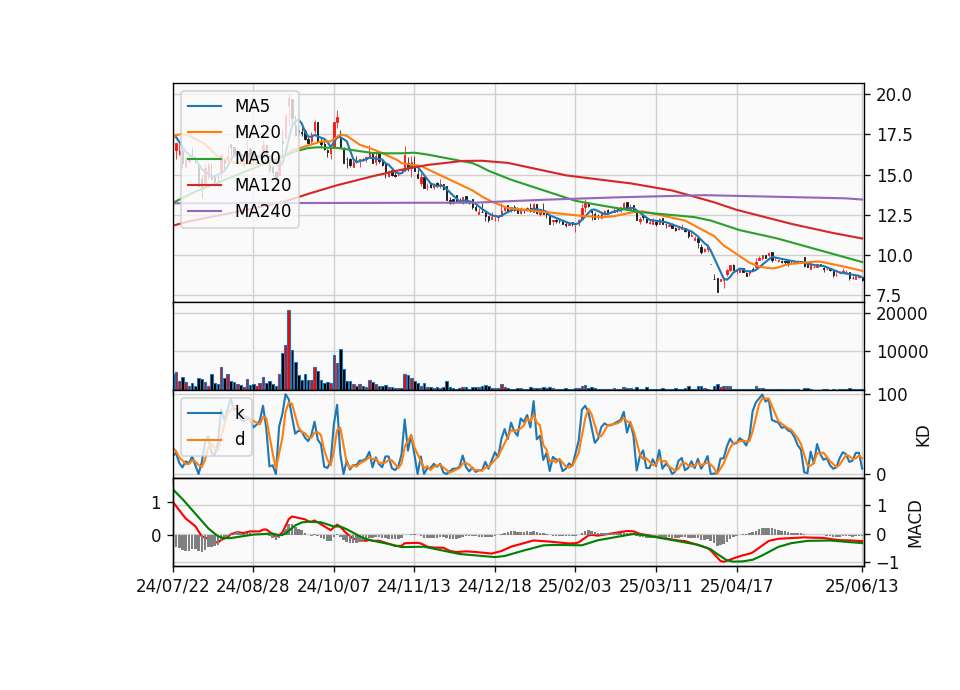The image size is (960, 690).
Task: Click the k legend entry in KD panel
Action: click(x=239, y=413)
